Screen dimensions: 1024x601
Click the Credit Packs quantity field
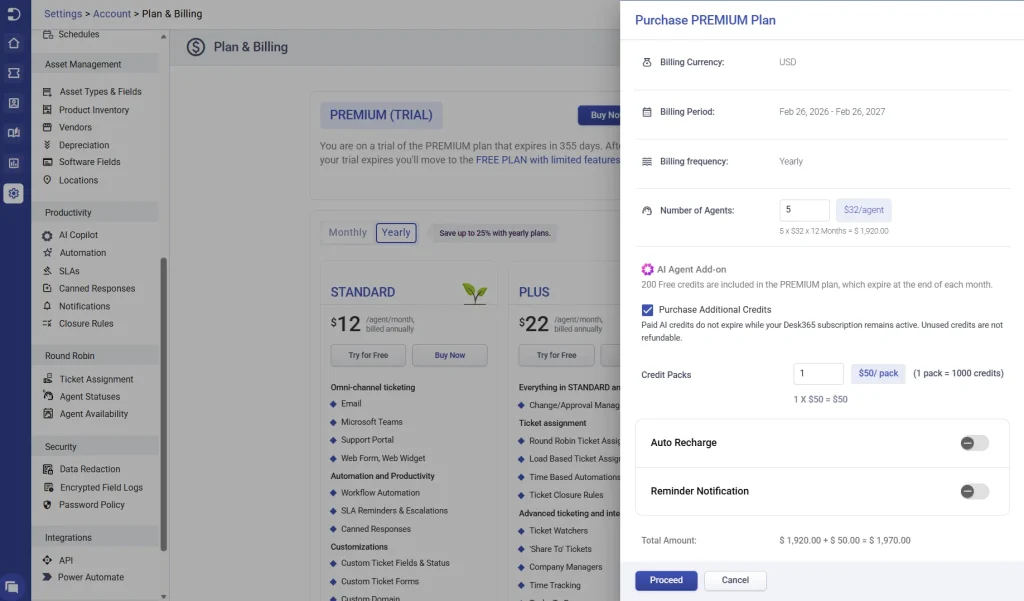819,373
